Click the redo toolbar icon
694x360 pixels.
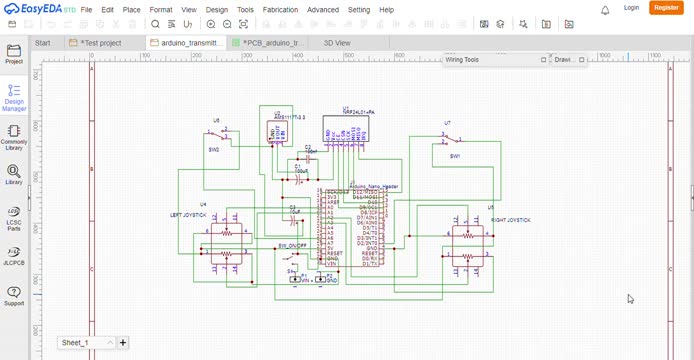point(68,24)
